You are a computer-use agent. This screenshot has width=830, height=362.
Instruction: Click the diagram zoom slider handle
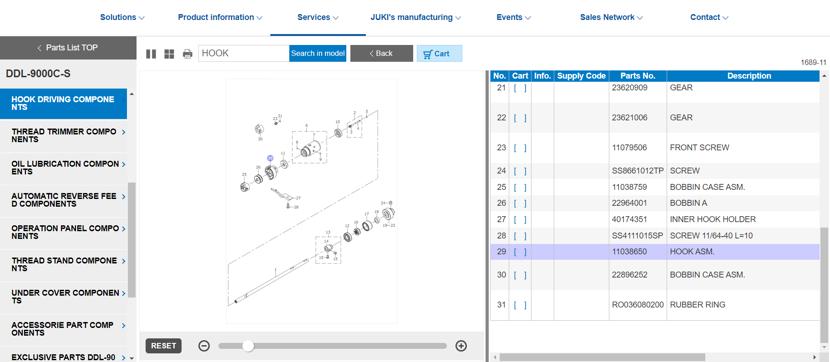coord(248,346)
